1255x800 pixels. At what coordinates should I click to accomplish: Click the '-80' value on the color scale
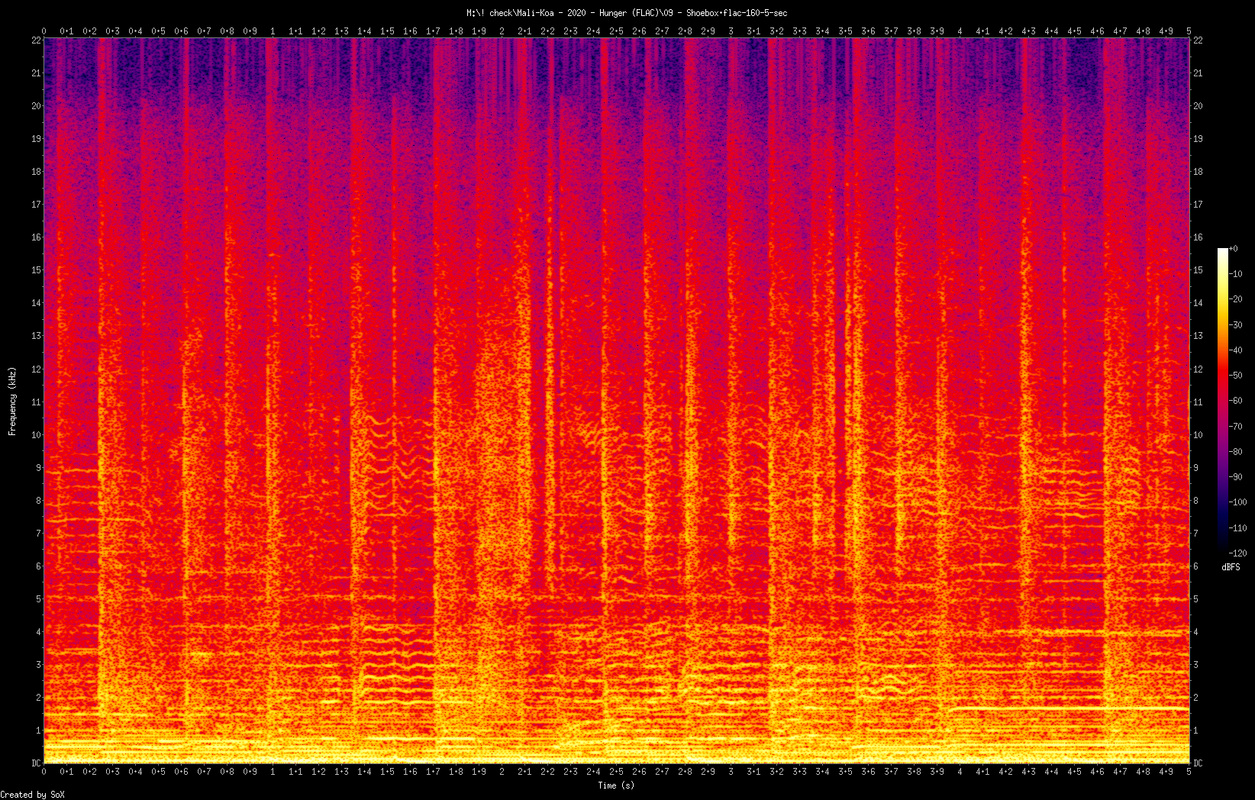[1238, 451]
